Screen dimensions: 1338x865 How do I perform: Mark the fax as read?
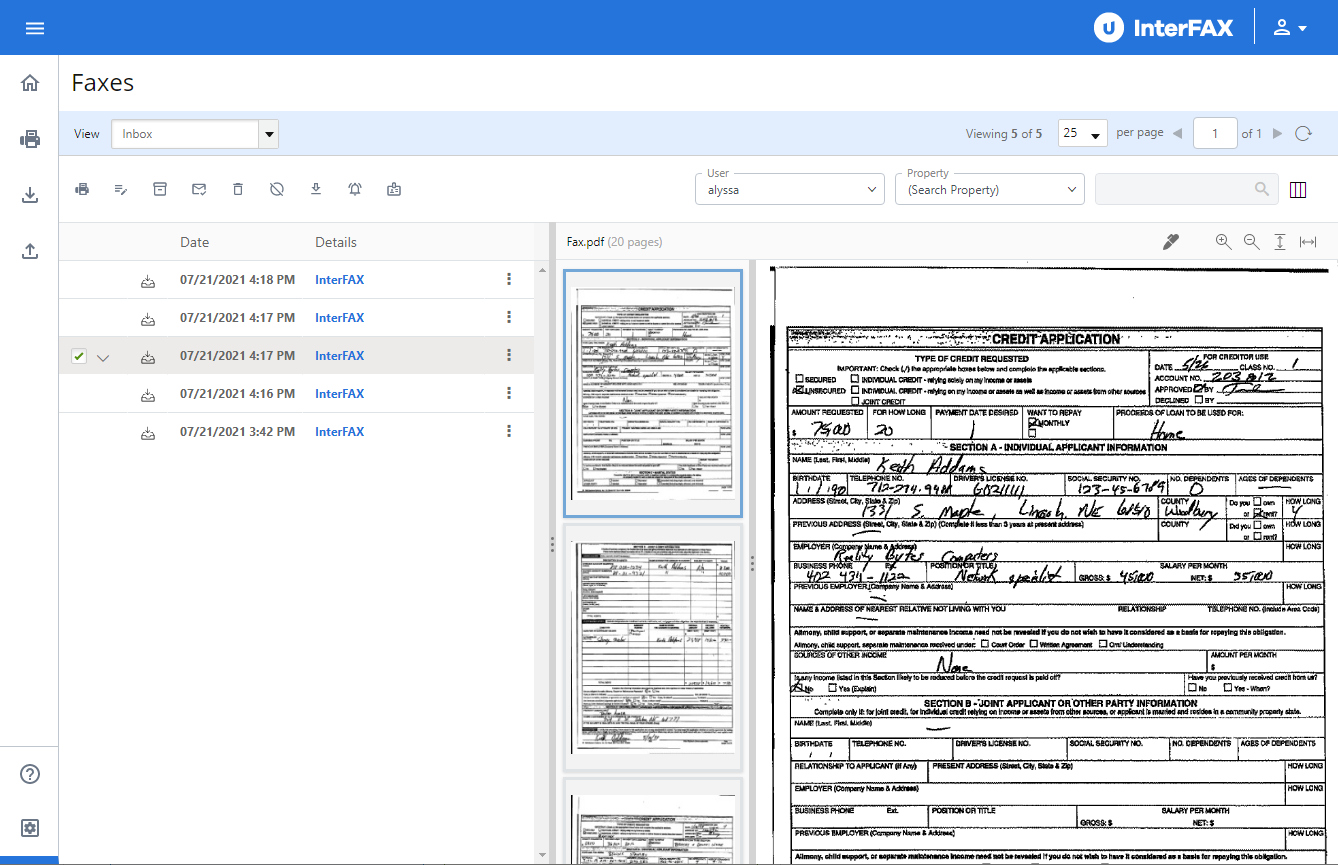click(199, 189)
